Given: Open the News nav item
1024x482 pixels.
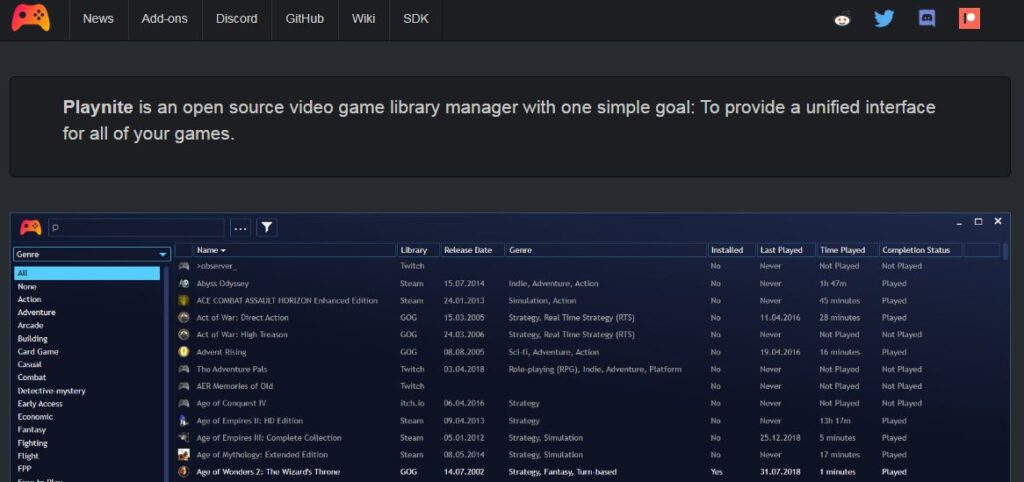Looking at the screenshot, I should coord(98,19).
